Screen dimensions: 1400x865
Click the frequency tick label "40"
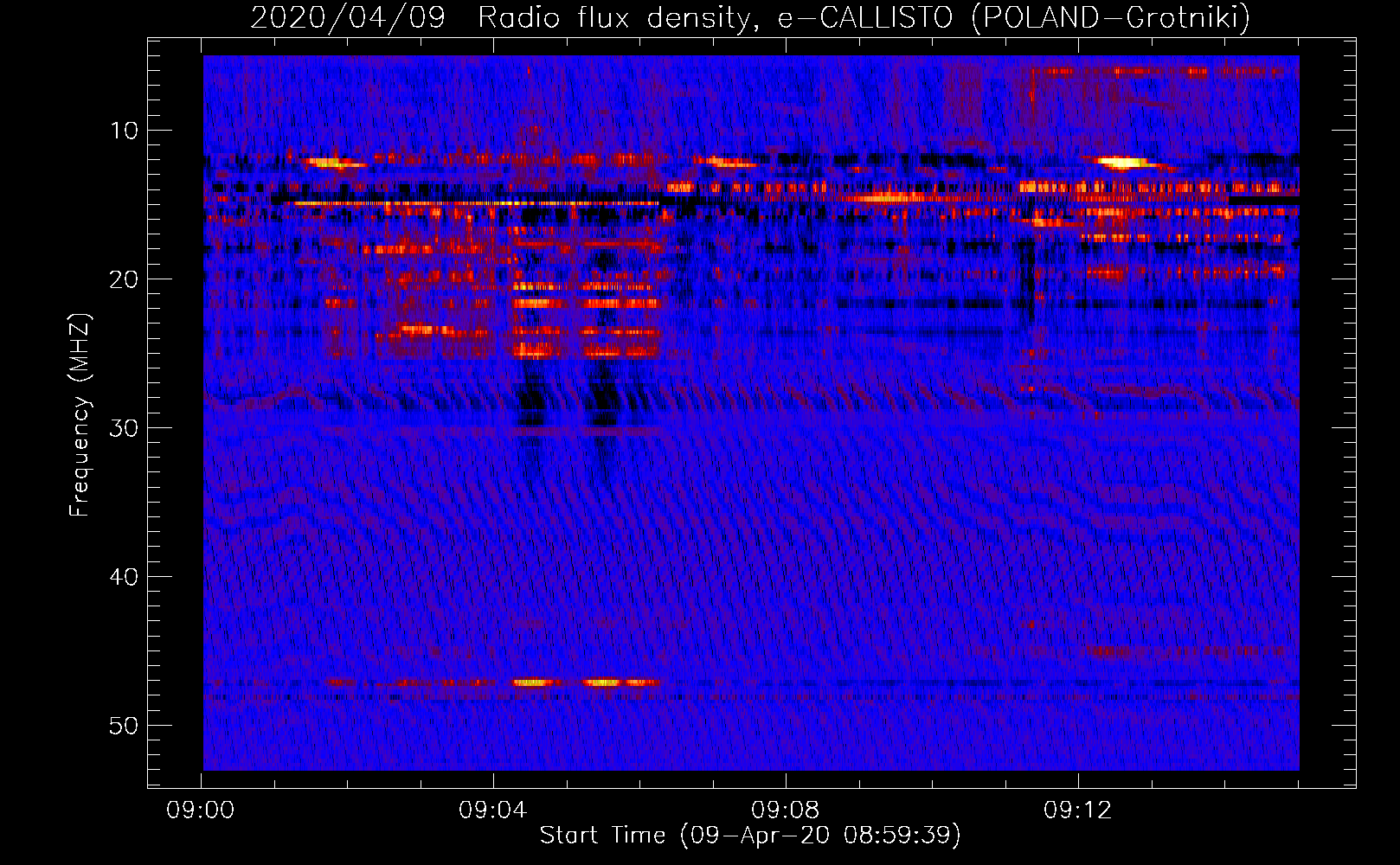click(x=124, y=577)
